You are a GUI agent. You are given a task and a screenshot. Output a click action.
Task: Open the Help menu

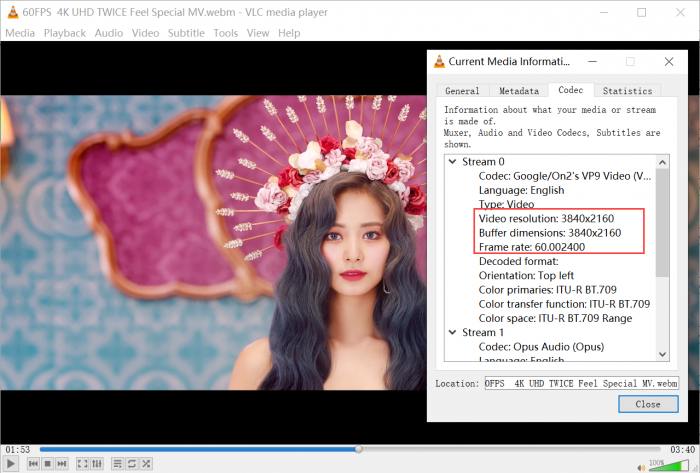[289, 33]
